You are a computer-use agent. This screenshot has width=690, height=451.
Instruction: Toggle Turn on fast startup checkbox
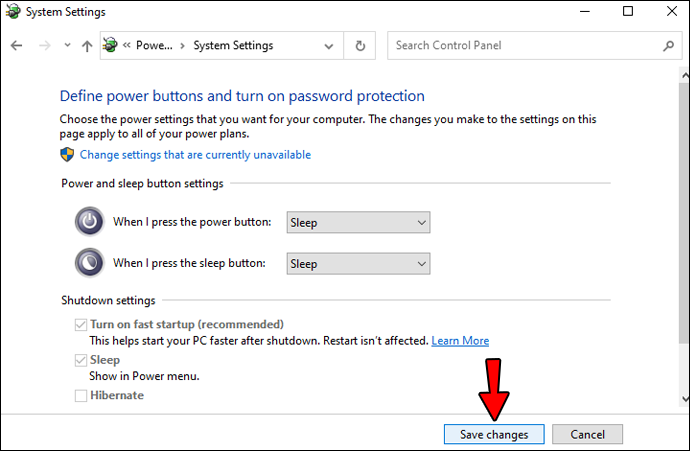point(81,325)
